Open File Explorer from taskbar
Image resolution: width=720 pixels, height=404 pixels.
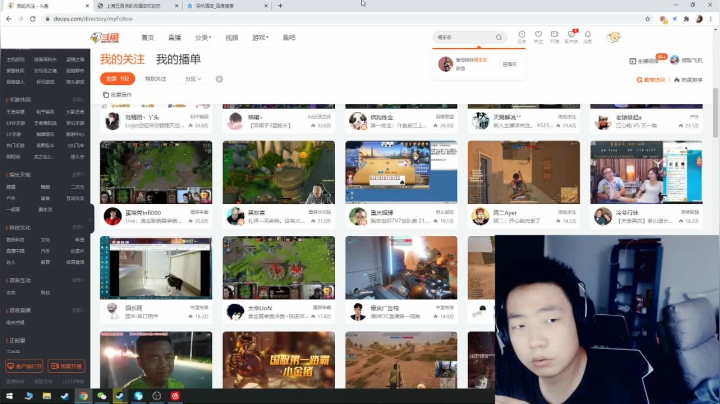46,396
